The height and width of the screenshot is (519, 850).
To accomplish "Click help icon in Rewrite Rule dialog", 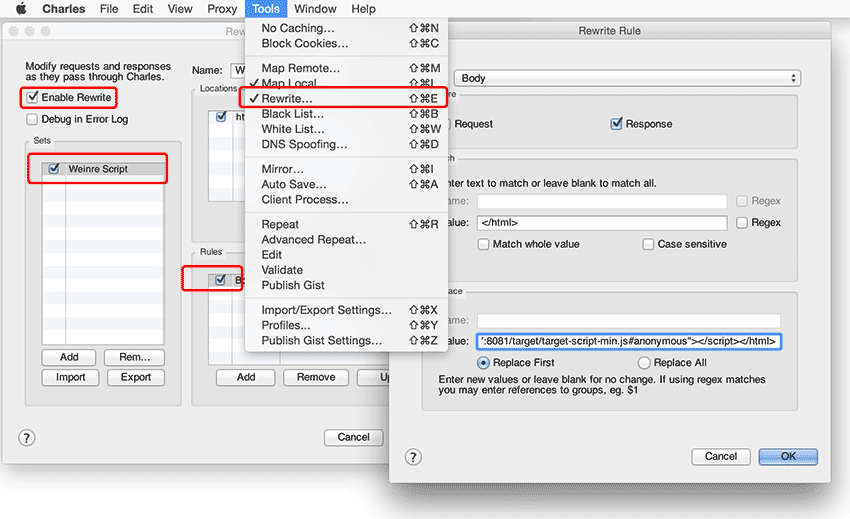I will 413,456.
